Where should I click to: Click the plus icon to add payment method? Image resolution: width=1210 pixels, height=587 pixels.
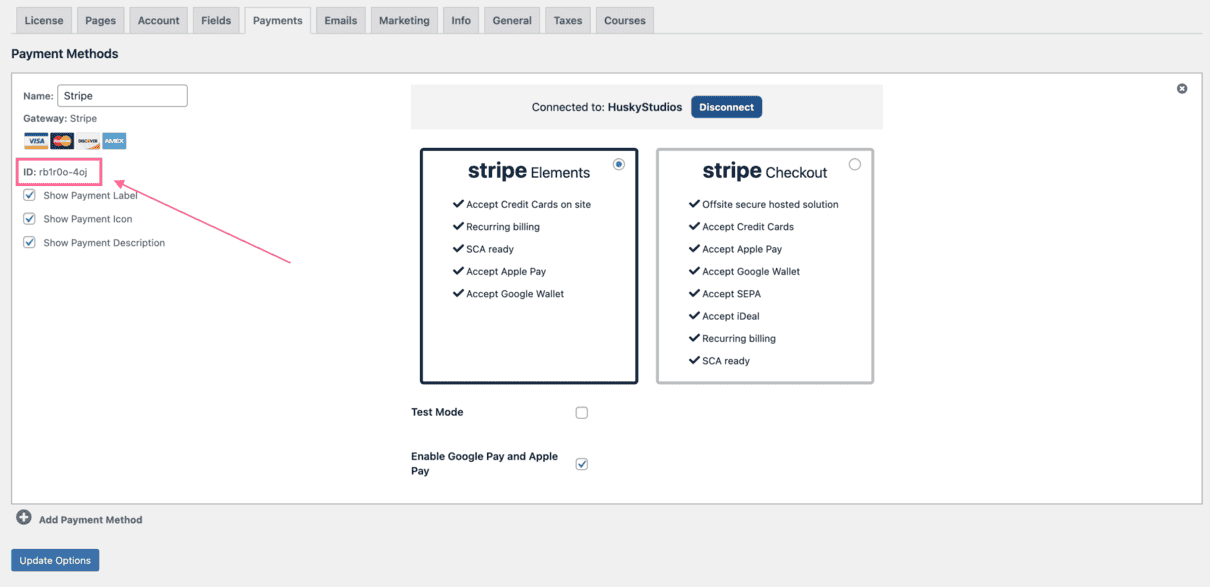click(x=24, y=518)
